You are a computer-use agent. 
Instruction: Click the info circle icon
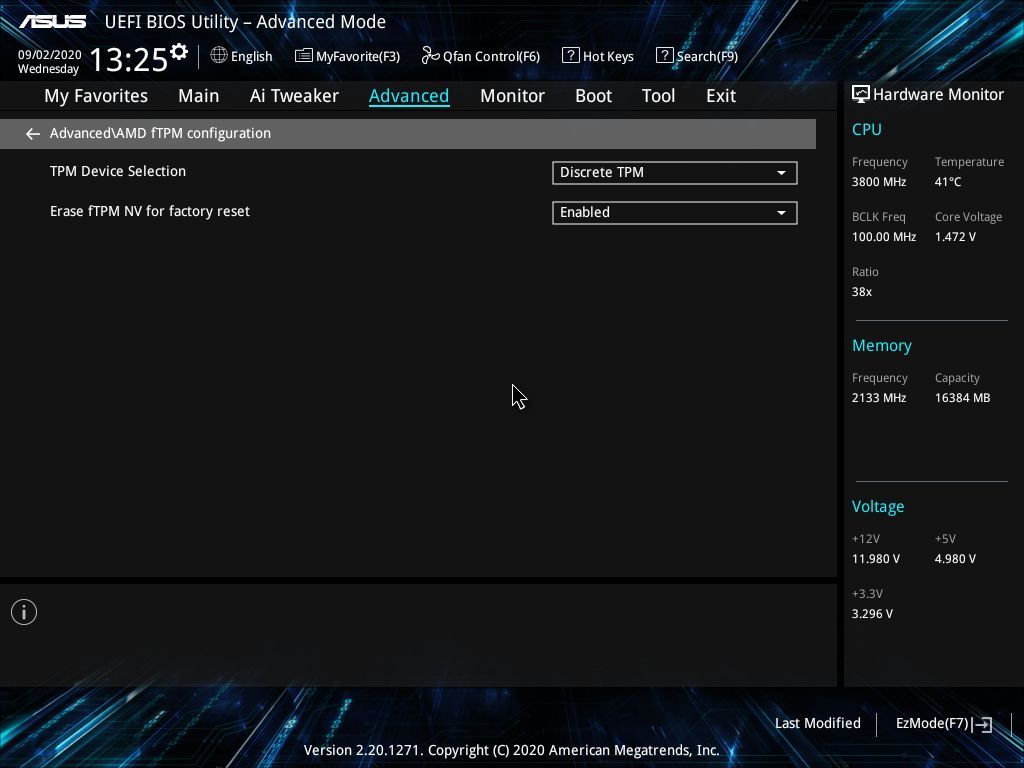24,612
